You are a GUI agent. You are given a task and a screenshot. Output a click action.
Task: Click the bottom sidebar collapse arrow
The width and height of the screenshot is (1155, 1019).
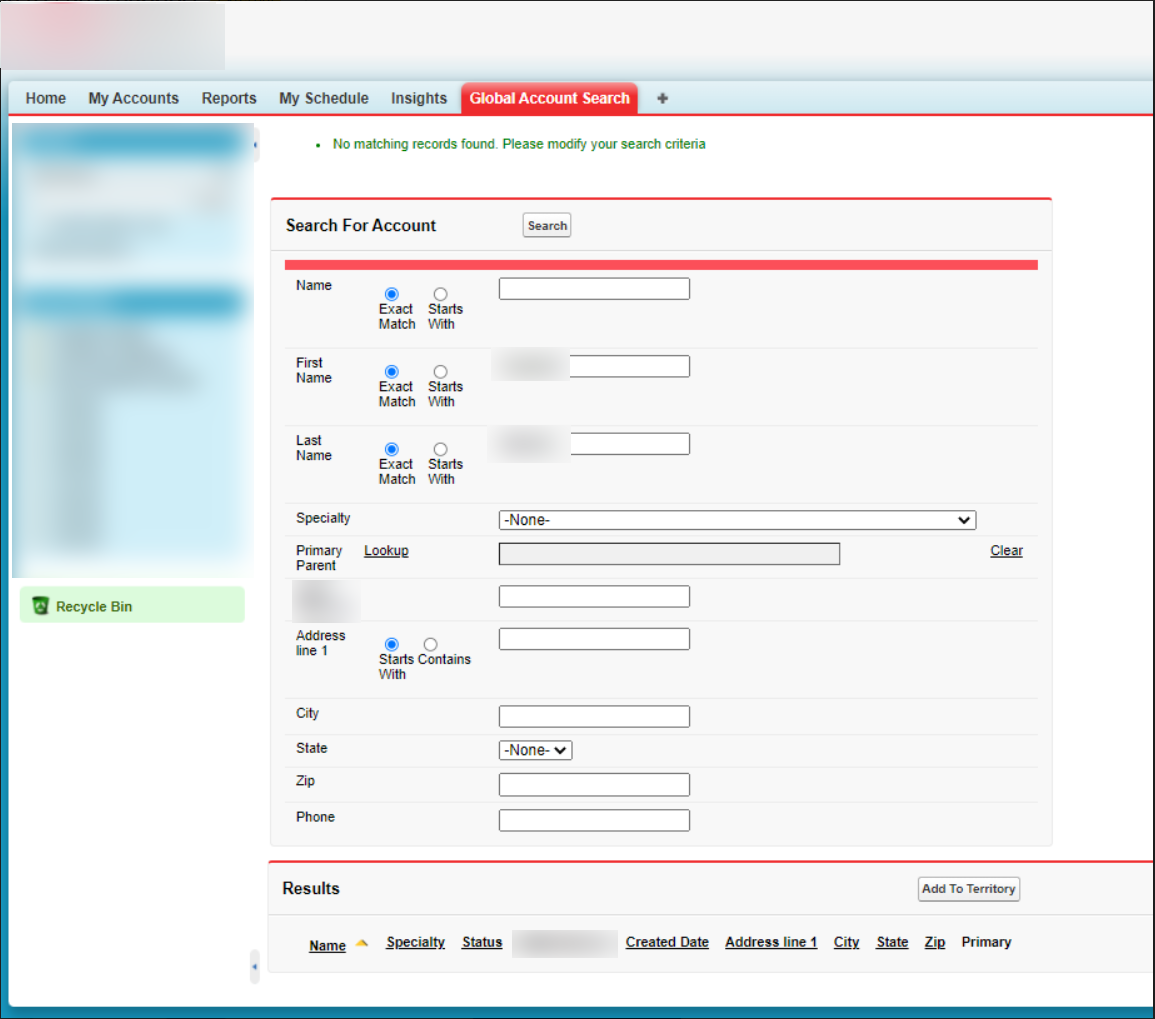tap(254, 967)
